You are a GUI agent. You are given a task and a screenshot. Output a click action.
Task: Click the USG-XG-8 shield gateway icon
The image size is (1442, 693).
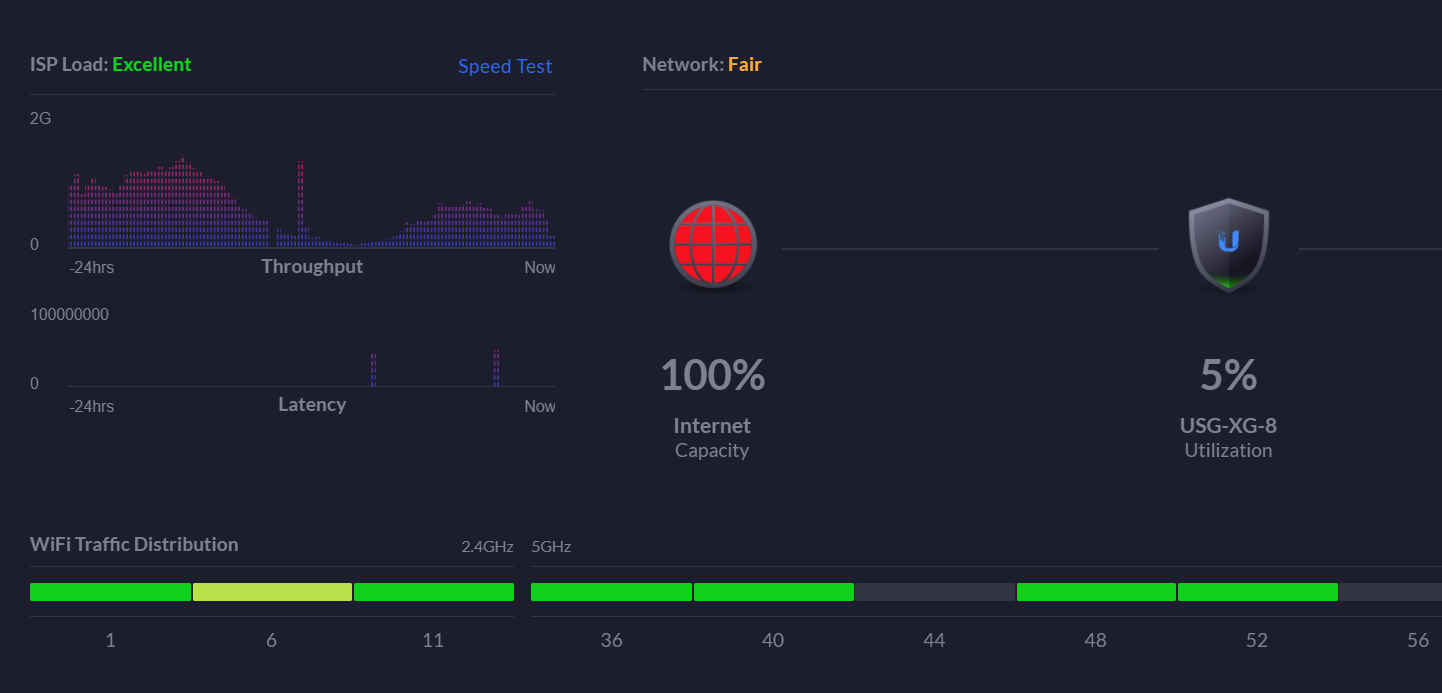tap(1228, 245)
